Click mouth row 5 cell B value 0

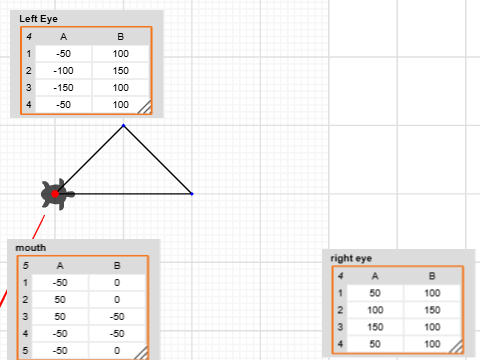117,351
